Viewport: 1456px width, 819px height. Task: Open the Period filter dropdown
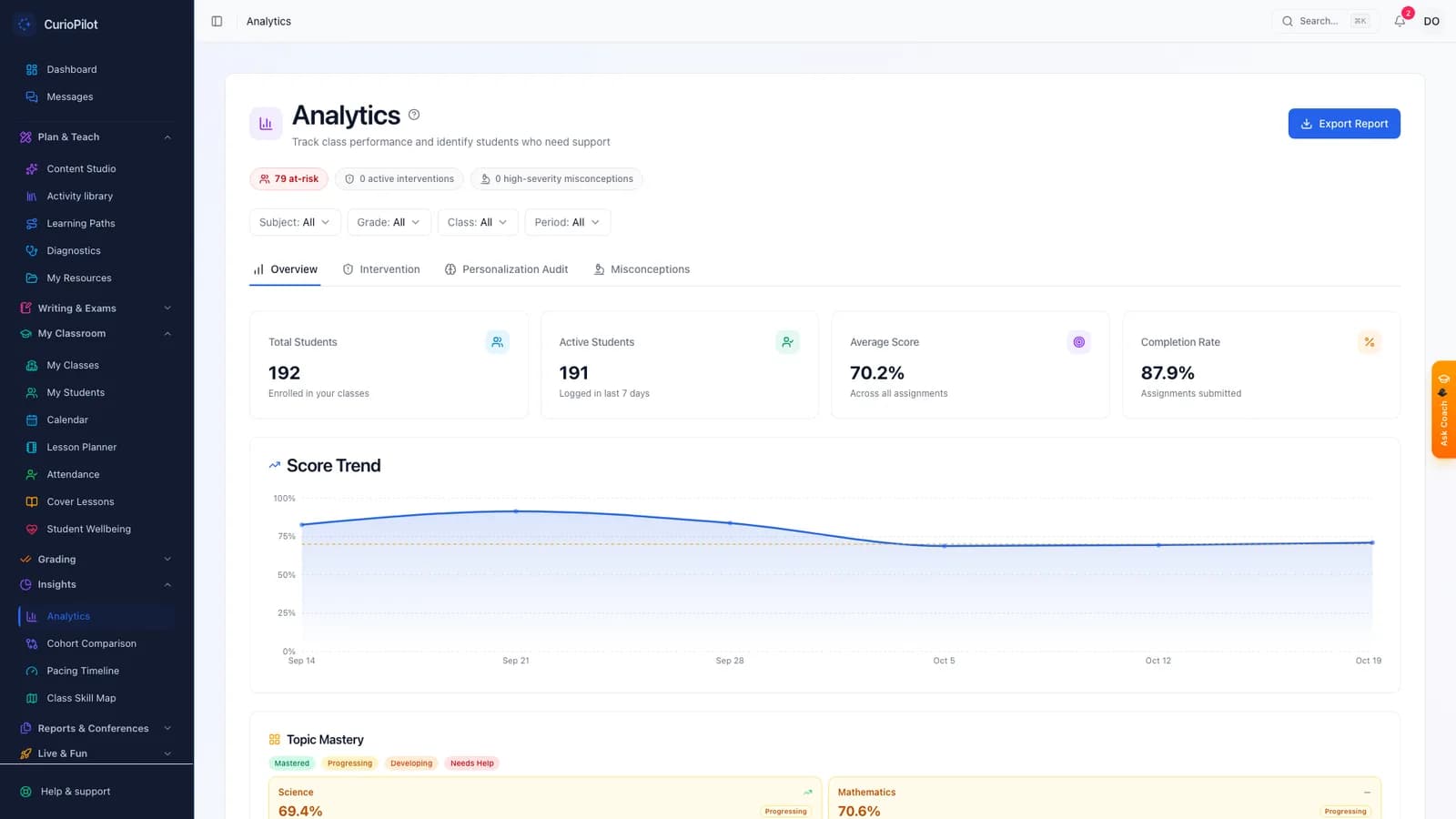point(567,222)
